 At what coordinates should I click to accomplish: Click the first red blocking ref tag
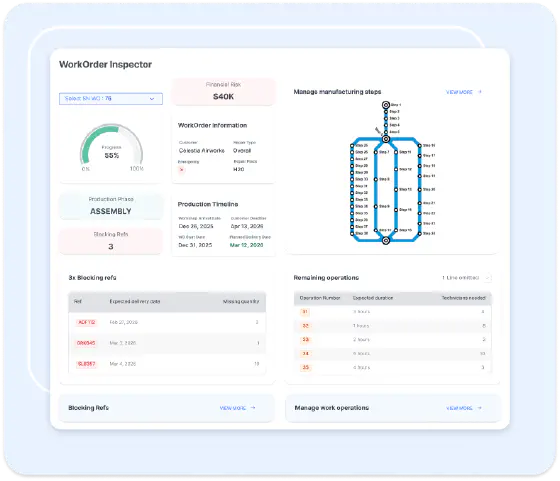click(x=86, y=322)
